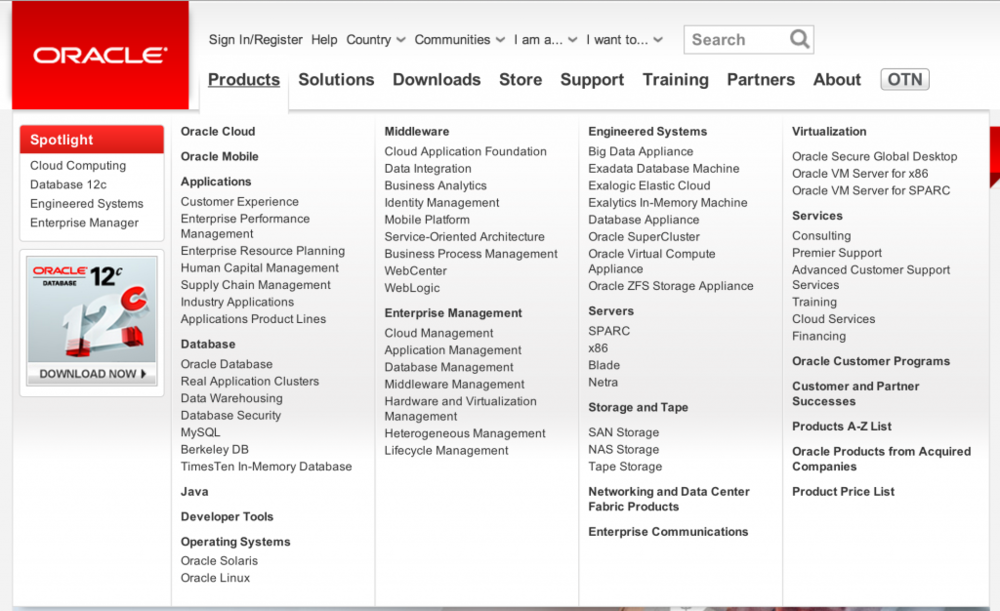This screenshot has height=611, width=1000.
Task: Open the 'I want to...' dropdown
Action: [x=624, y=40]
